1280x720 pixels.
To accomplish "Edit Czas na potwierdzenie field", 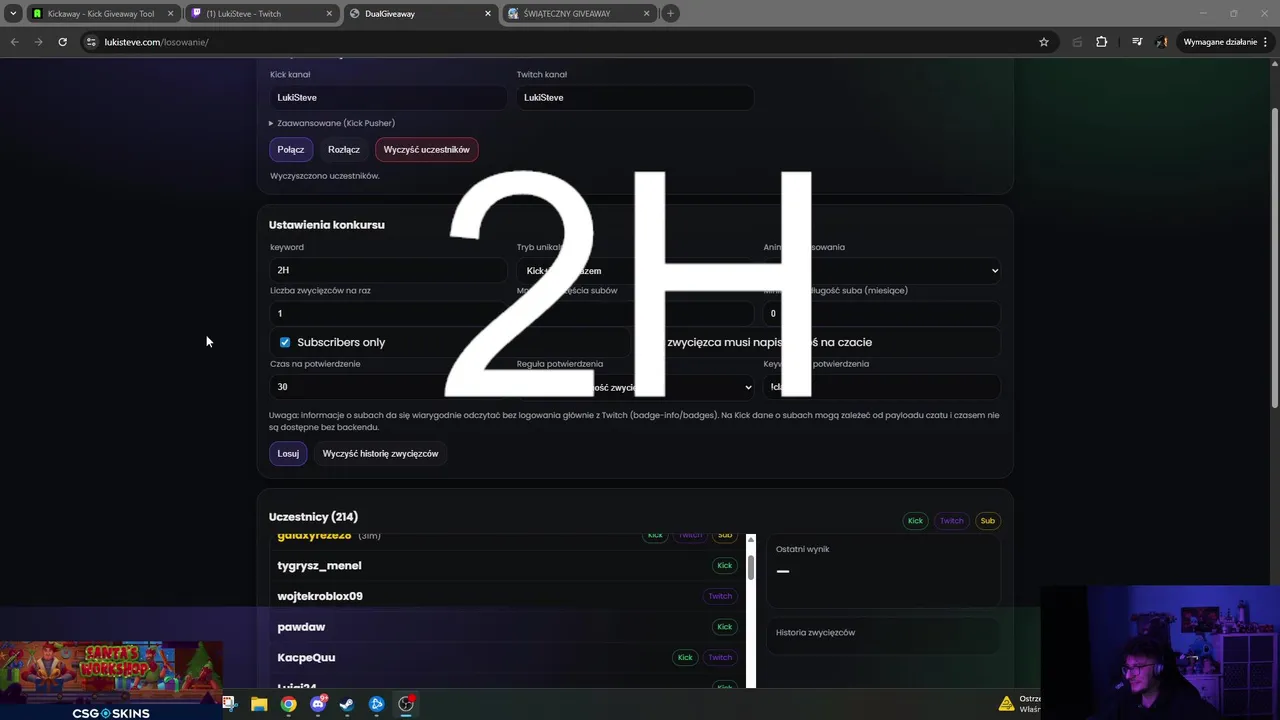I will (387, 386).
